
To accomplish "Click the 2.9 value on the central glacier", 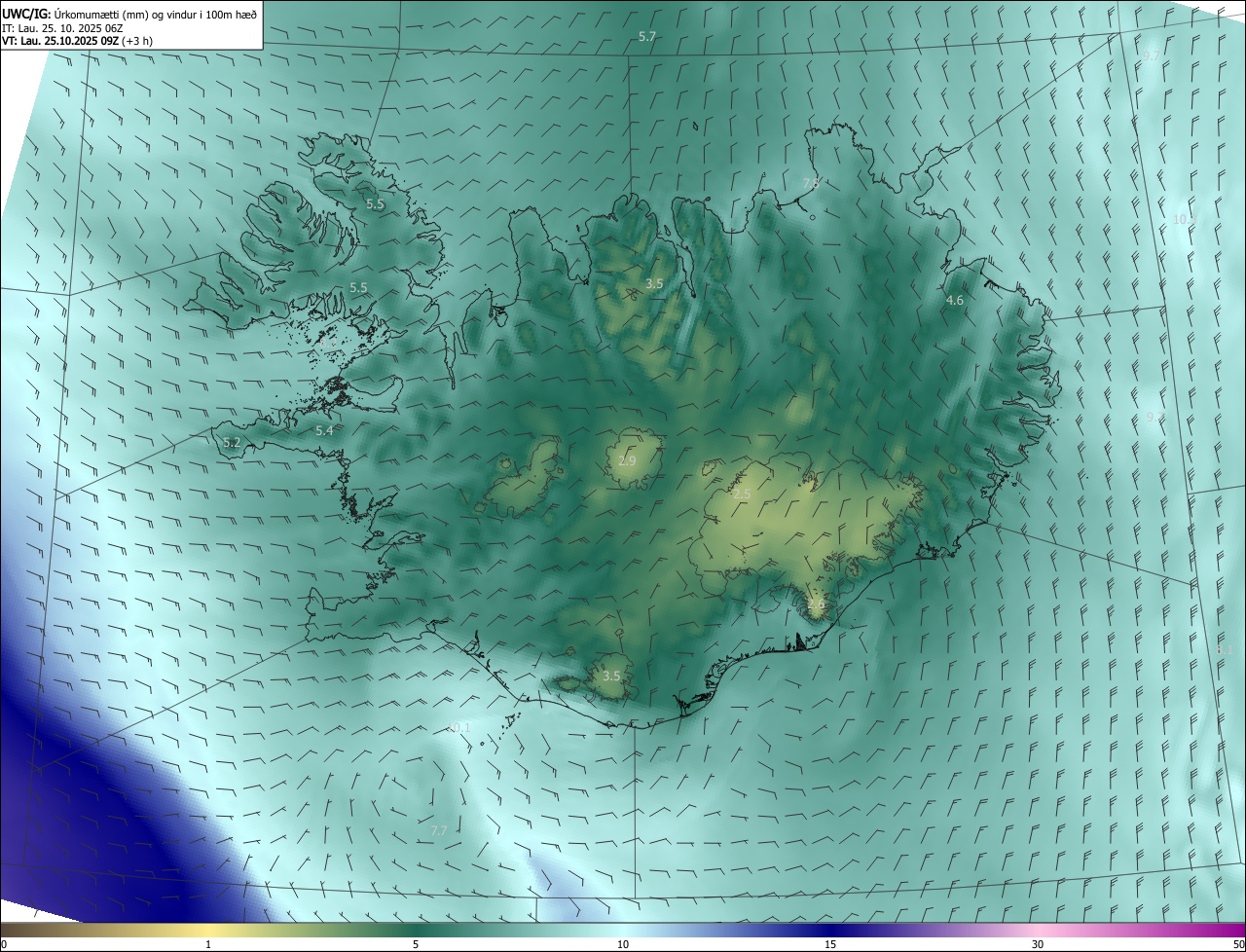I will pos(627,460).
